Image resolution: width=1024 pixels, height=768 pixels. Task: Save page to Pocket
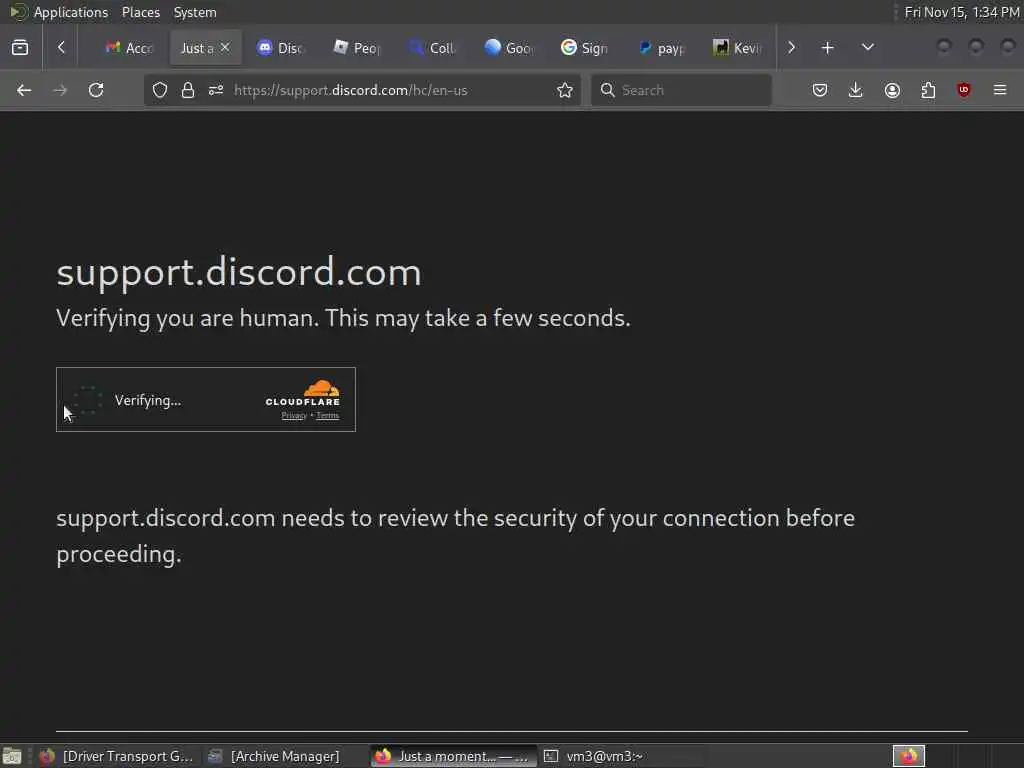pos(820,90)
